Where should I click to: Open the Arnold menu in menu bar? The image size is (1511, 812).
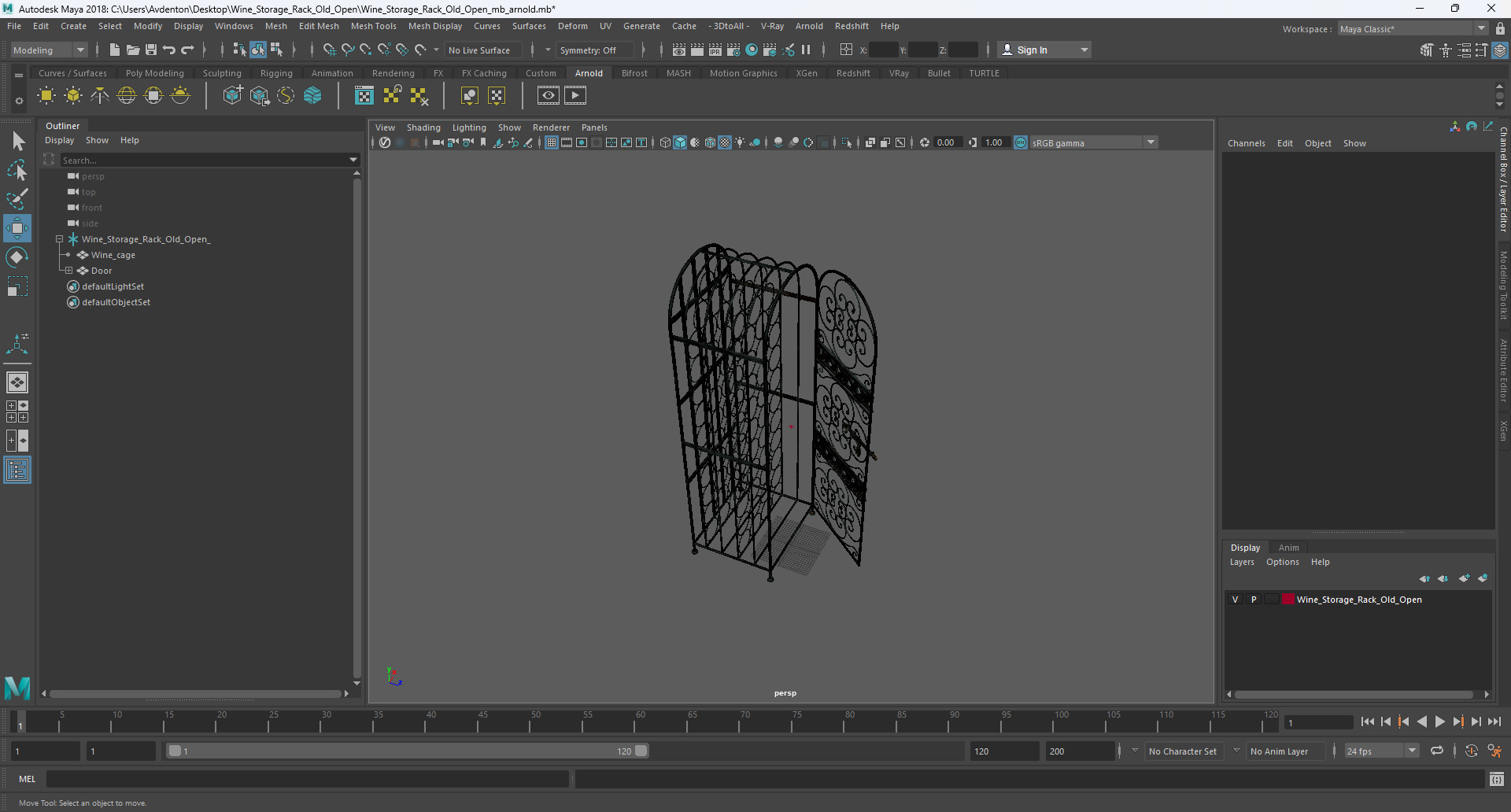809,26
